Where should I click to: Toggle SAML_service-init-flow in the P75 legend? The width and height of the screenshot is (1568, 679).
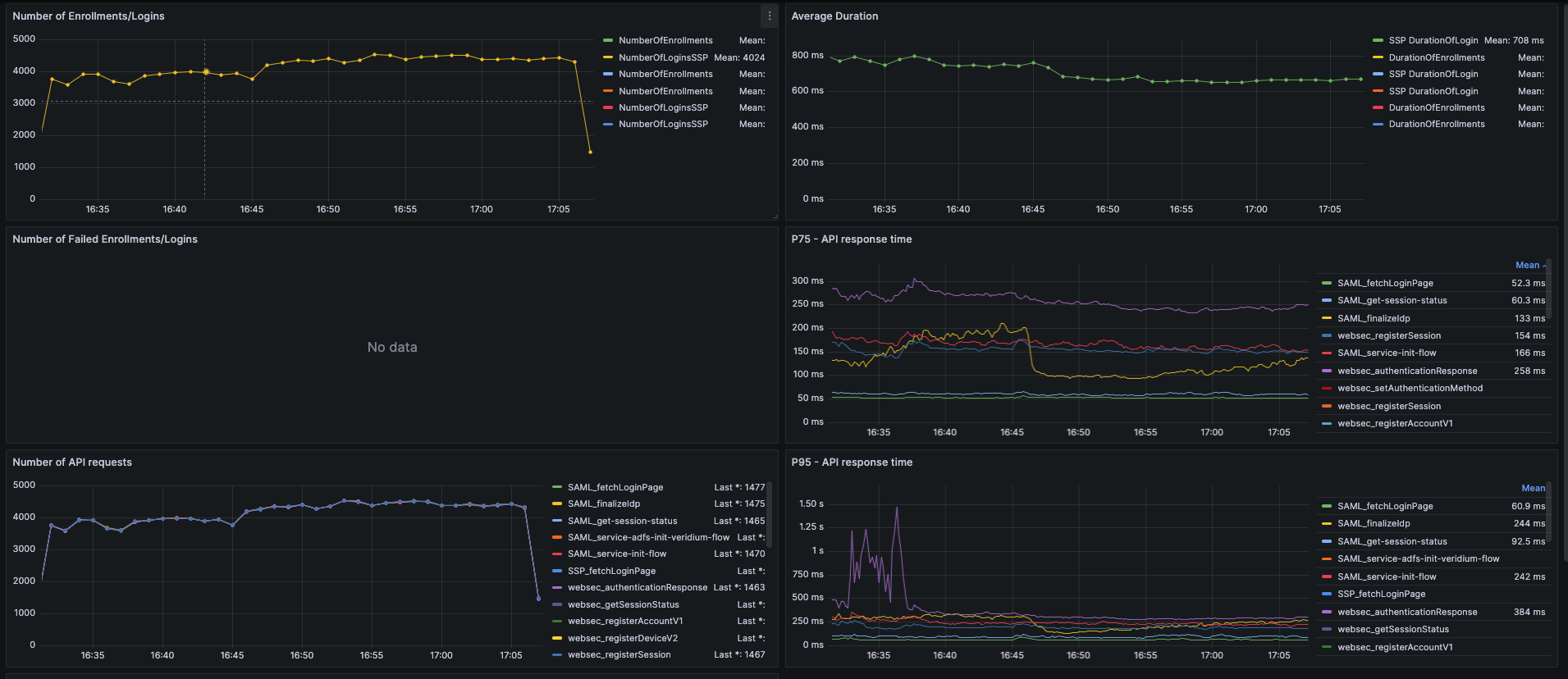[1387, 353]
